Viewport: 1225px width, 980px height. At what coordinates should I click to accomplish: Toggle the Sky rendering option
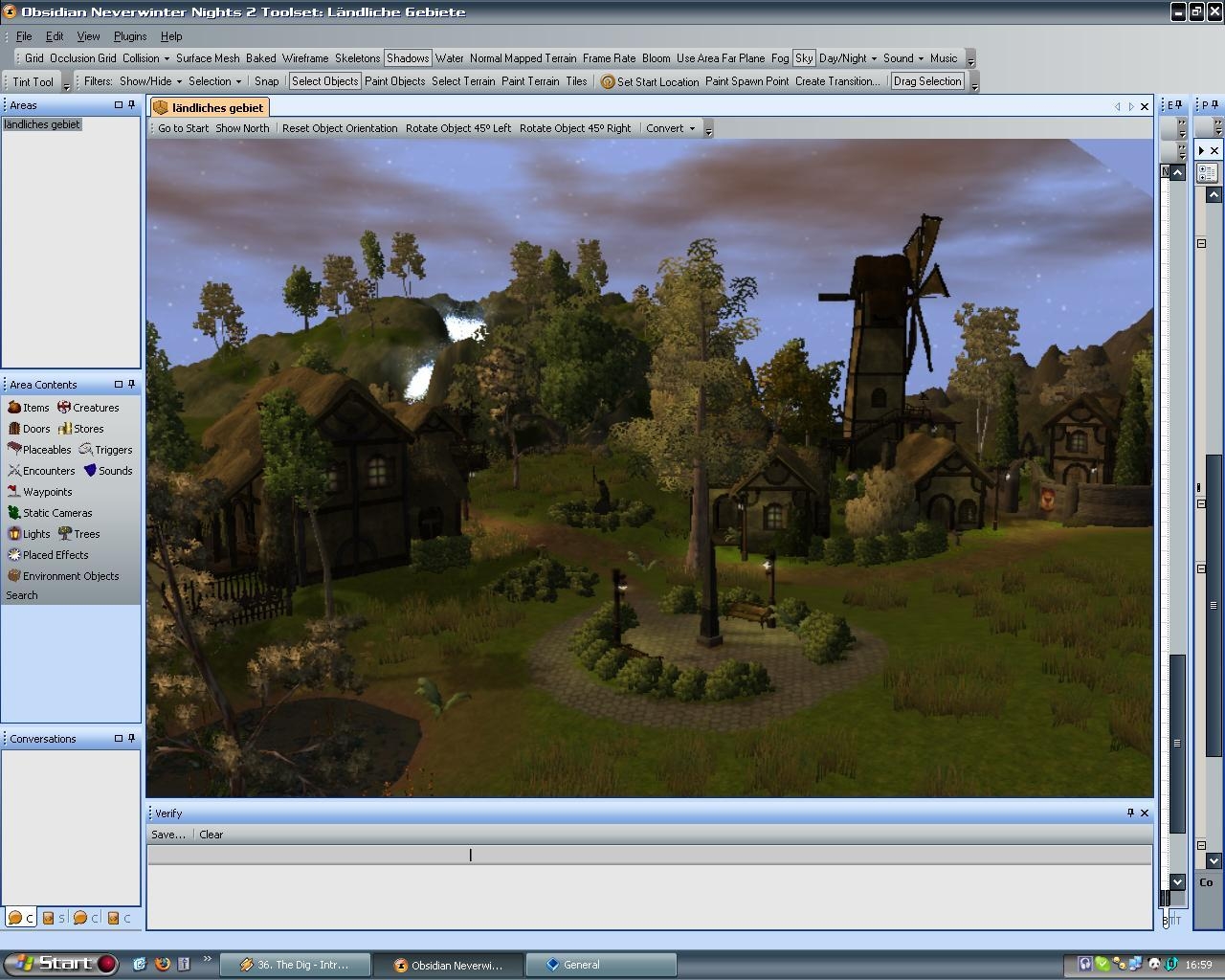(804, 58)
